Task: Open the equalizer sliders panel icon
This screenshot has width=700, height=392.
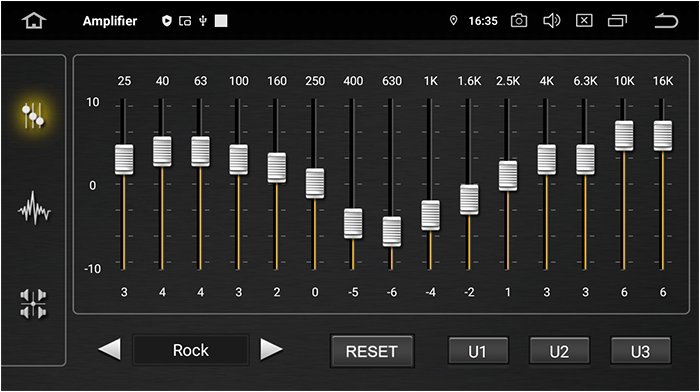Action: pos(33,115)
